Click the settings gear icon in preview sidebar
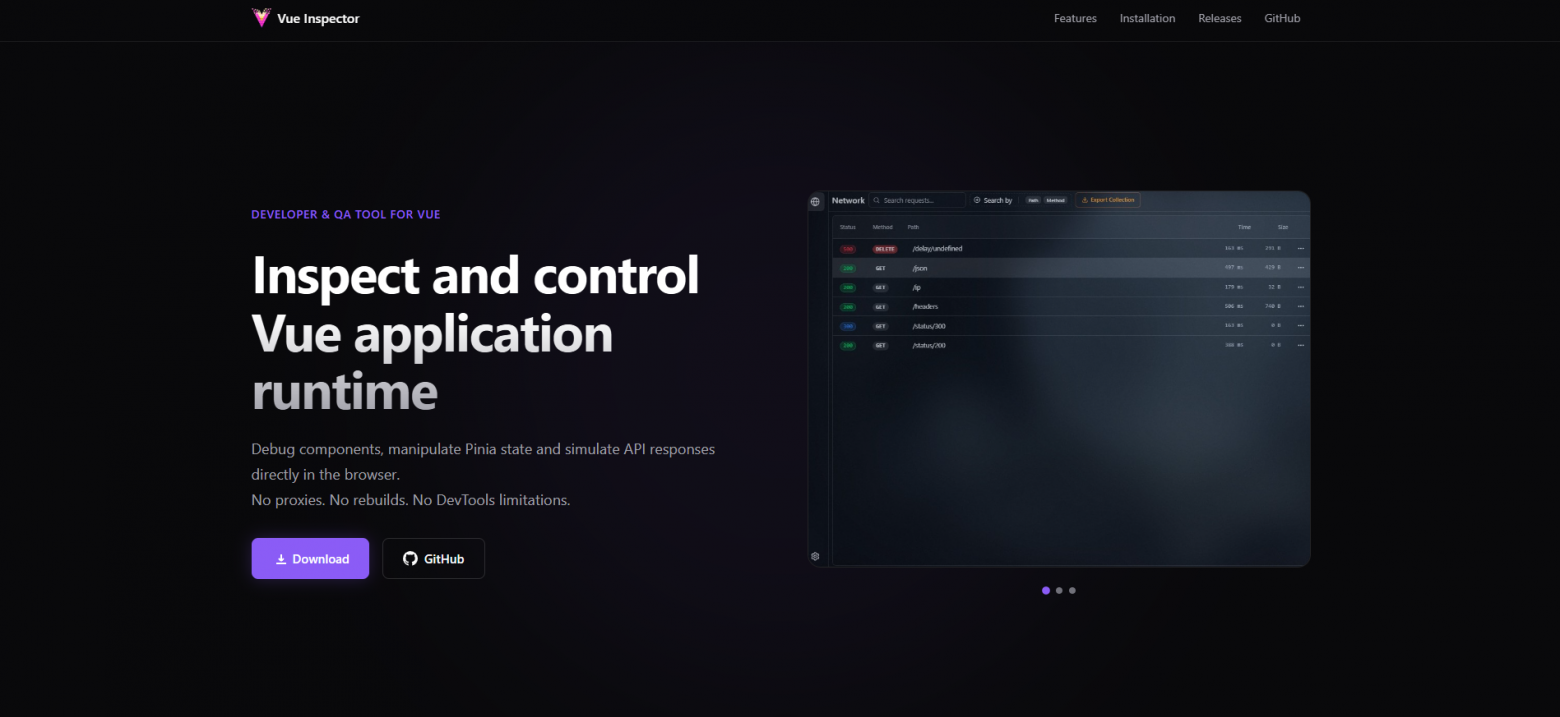The width and height of the screenshot is (1560, 717). click(816, 556)
